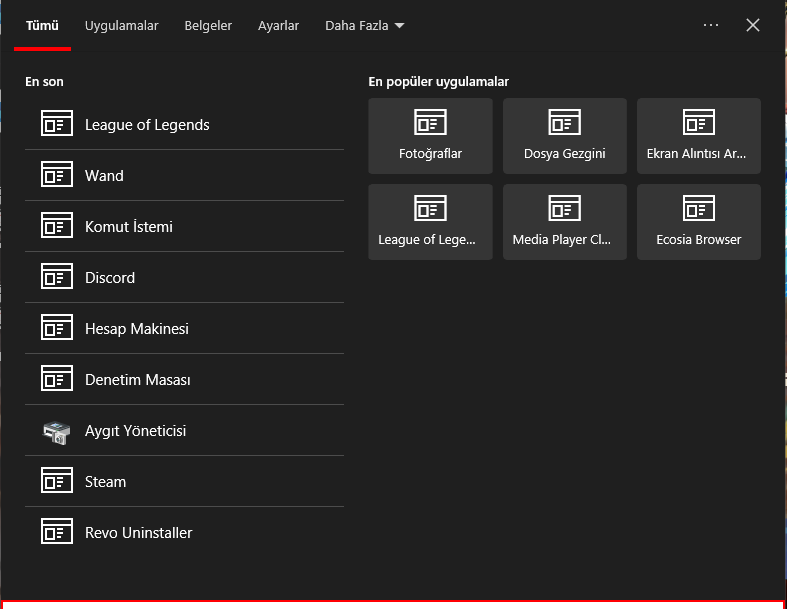The width and height of the screenshot is (787, 609).
Task: Click the Wand app icon
Action: click(x=57, y=174)
